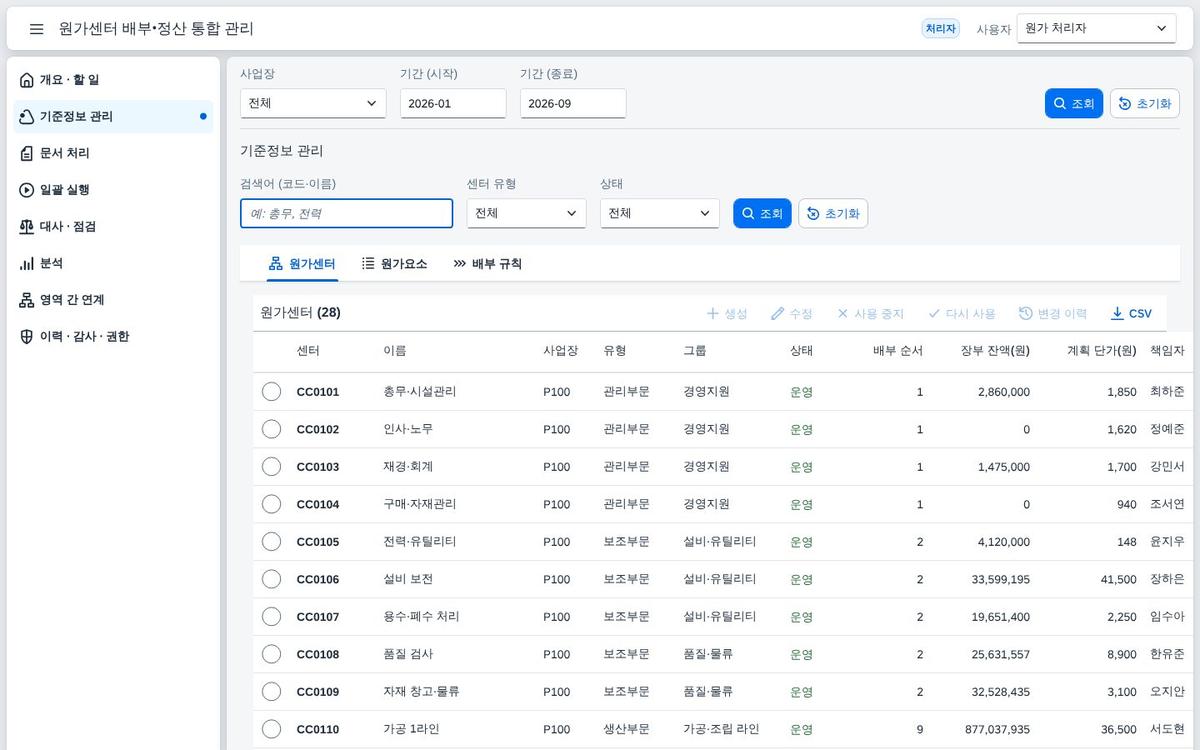This screenshot has width=1200, height=750.
Task: Click the 최하준 manager name
Action: tap(1167, 392)
